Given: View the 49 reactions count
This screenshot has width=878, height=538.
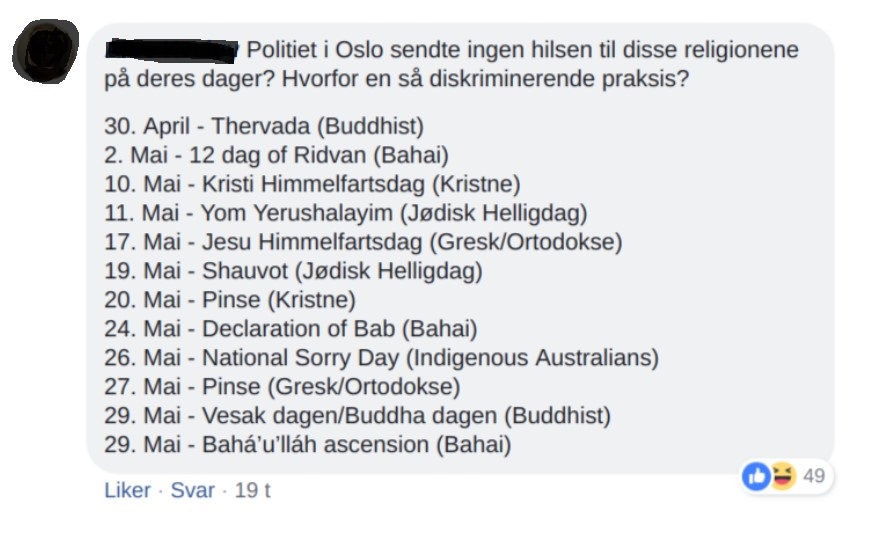Looking at the screenshot, I should [x=814, y=476].
